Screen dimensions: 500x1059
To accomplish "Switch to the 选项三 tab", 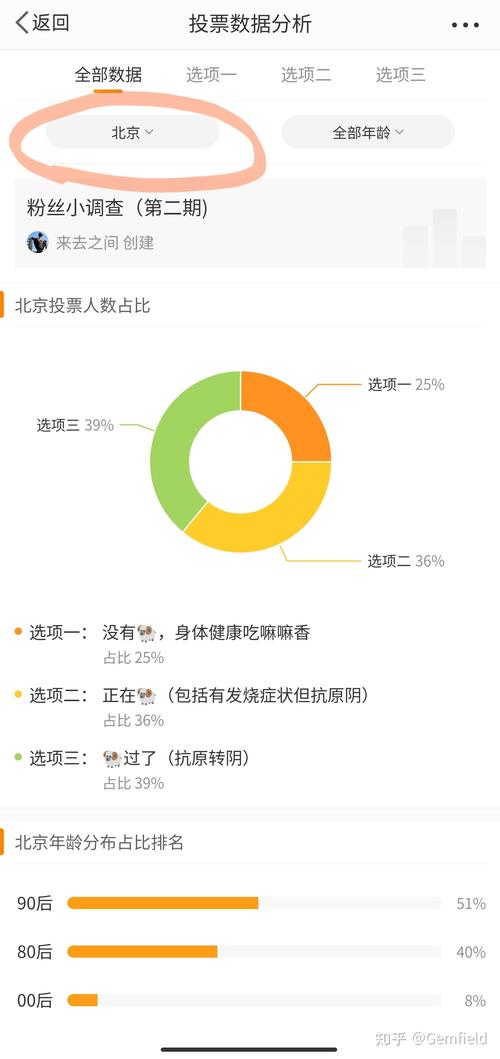I will [x=401, y=74].
